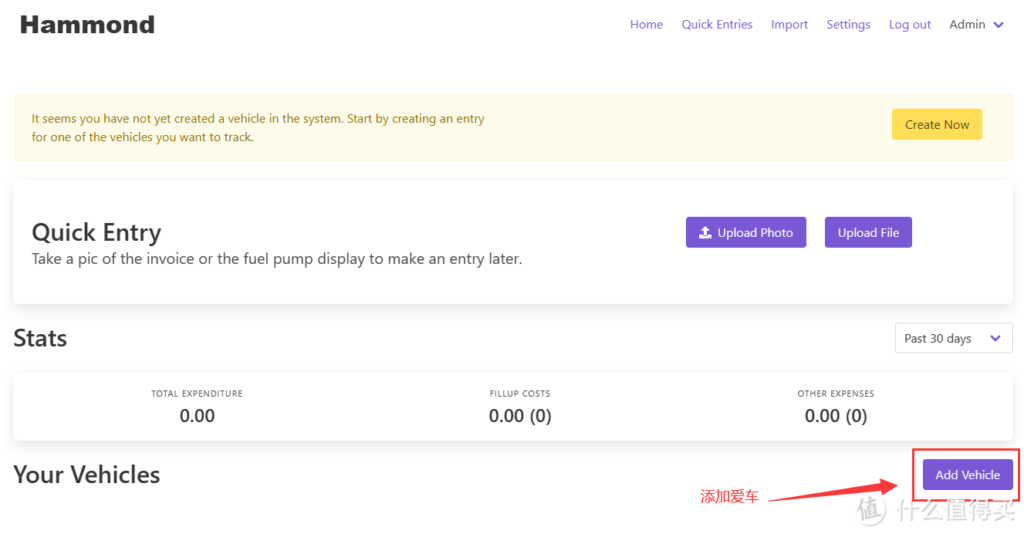The height and width of the screenshot is (534, 1024).
Task: Click the Log out link
Action: point(909,25)
